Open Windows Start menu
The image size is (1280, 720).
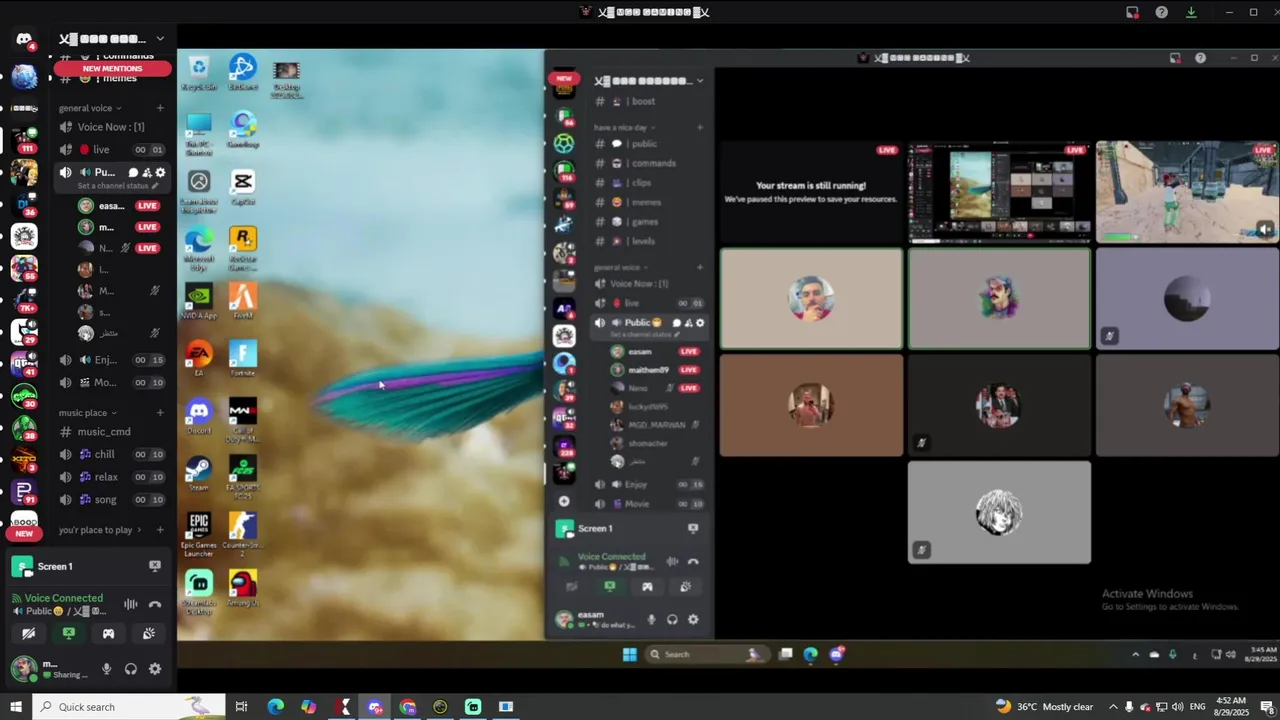tap(15, 707)
